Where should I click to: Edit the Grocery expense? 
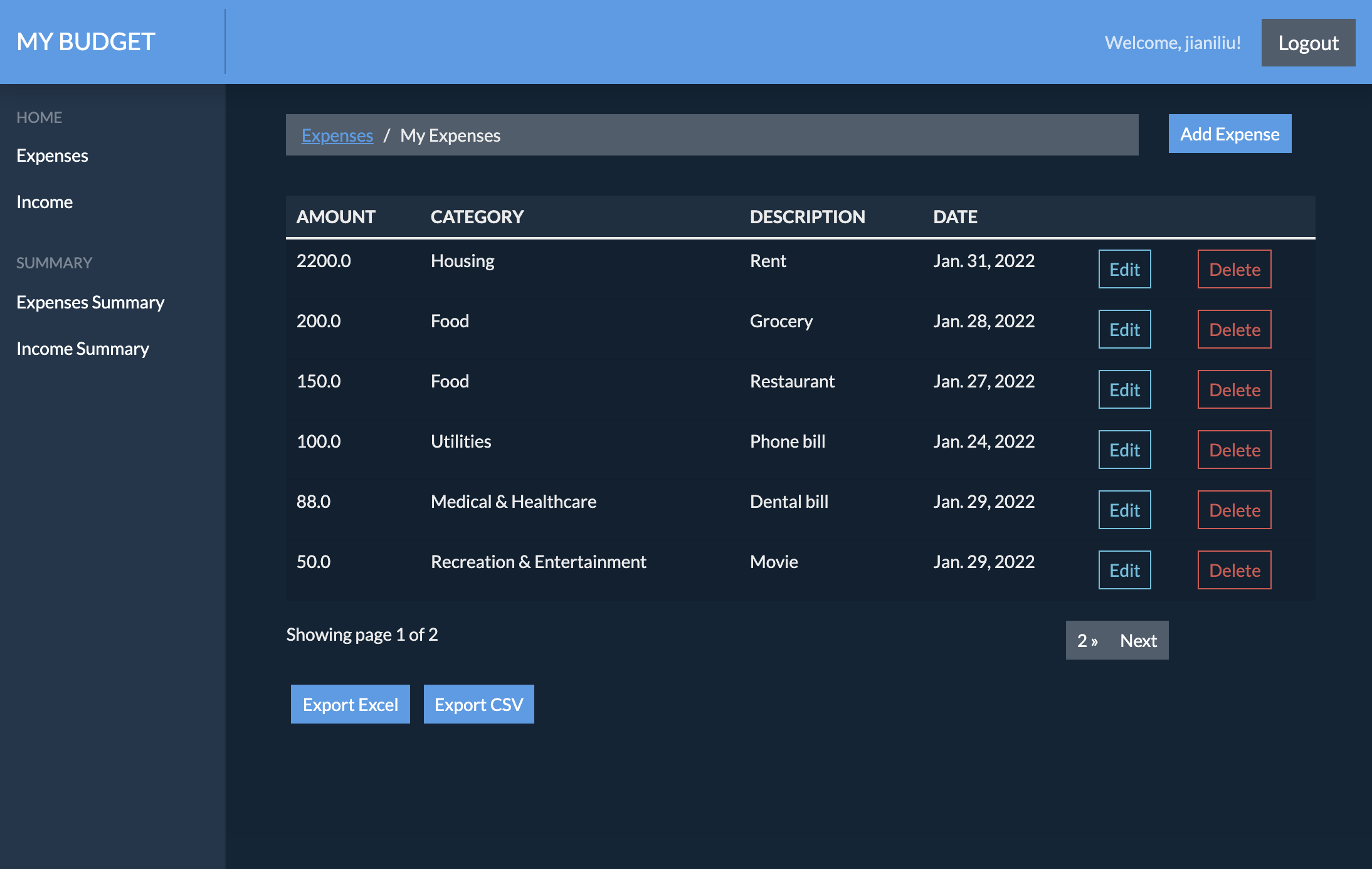click(x=1124, y=330)
